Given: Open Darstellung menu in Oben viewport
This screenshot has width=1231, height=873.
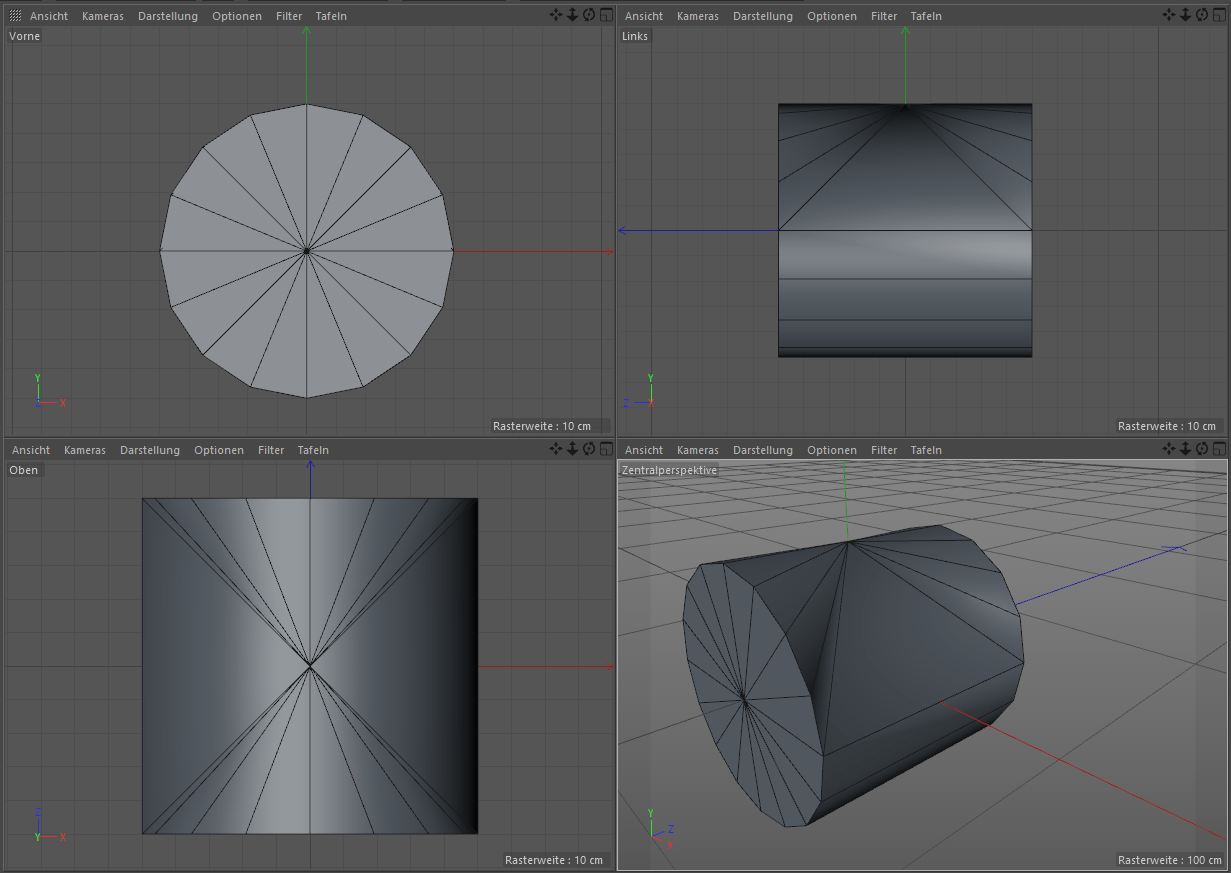Looking at the screenshot, I should tap(150, 450).
